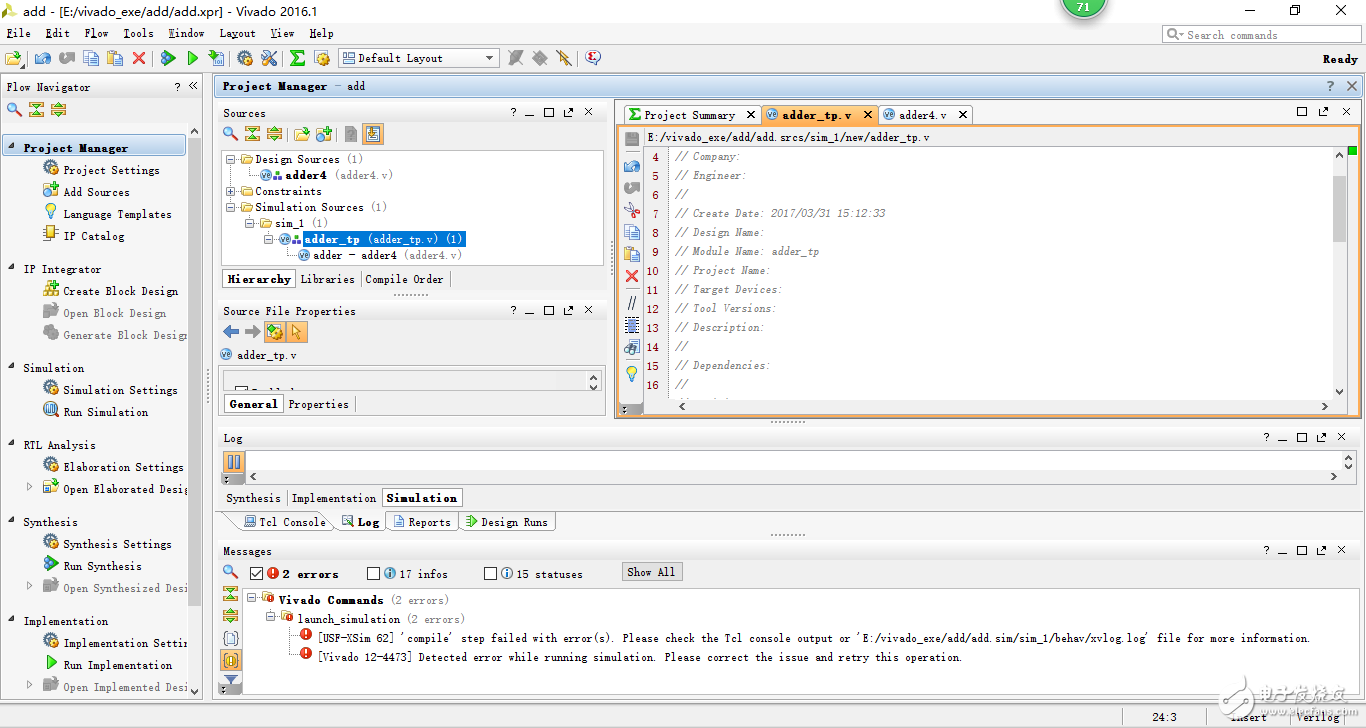Click the Find binoculars icon in editor toolbar
Image resolution: width=1366 pixels, height=728 pixels.
tap(631, 348)
